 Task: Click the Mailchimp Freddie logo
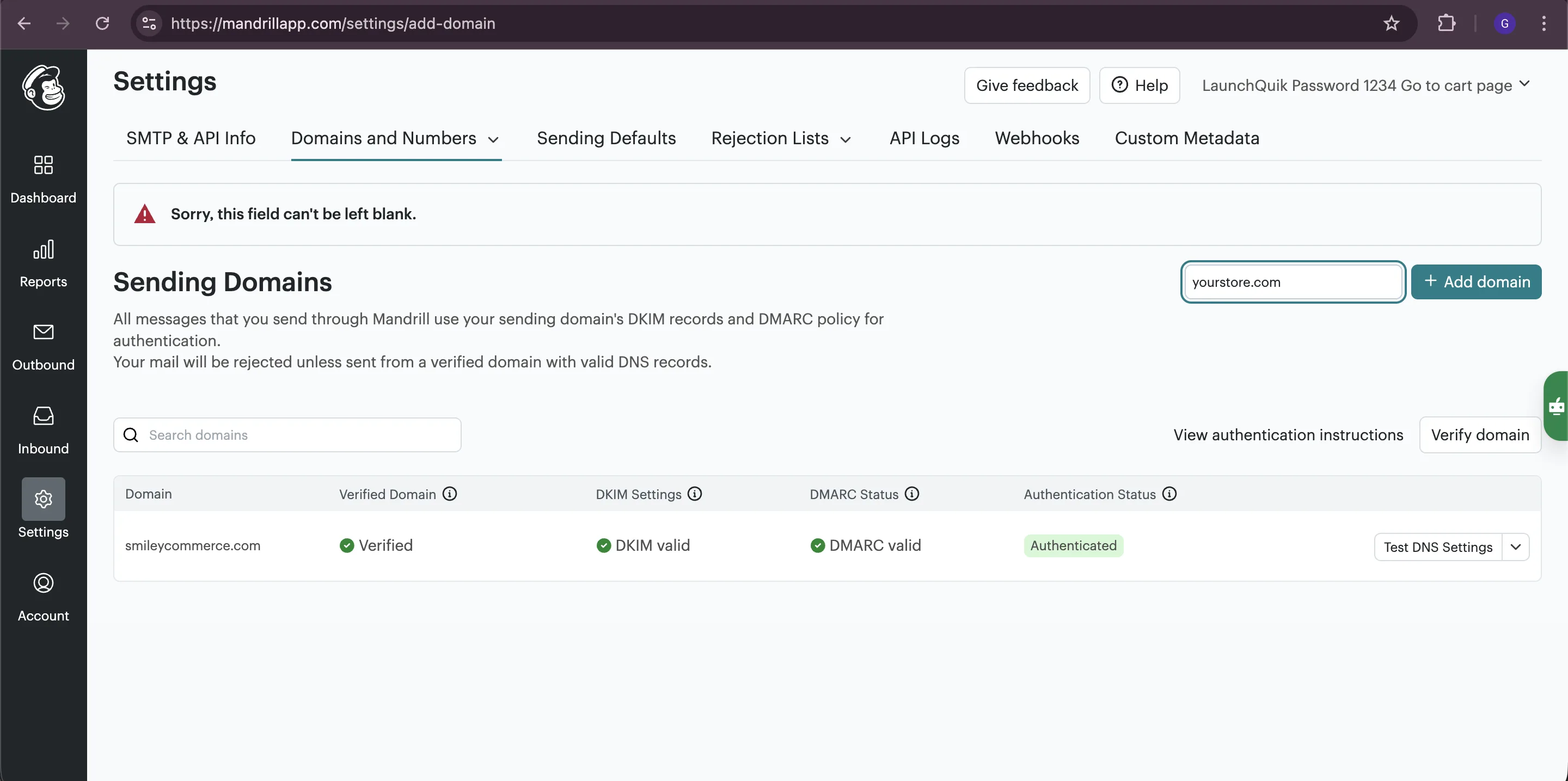(x=44, y=88)
